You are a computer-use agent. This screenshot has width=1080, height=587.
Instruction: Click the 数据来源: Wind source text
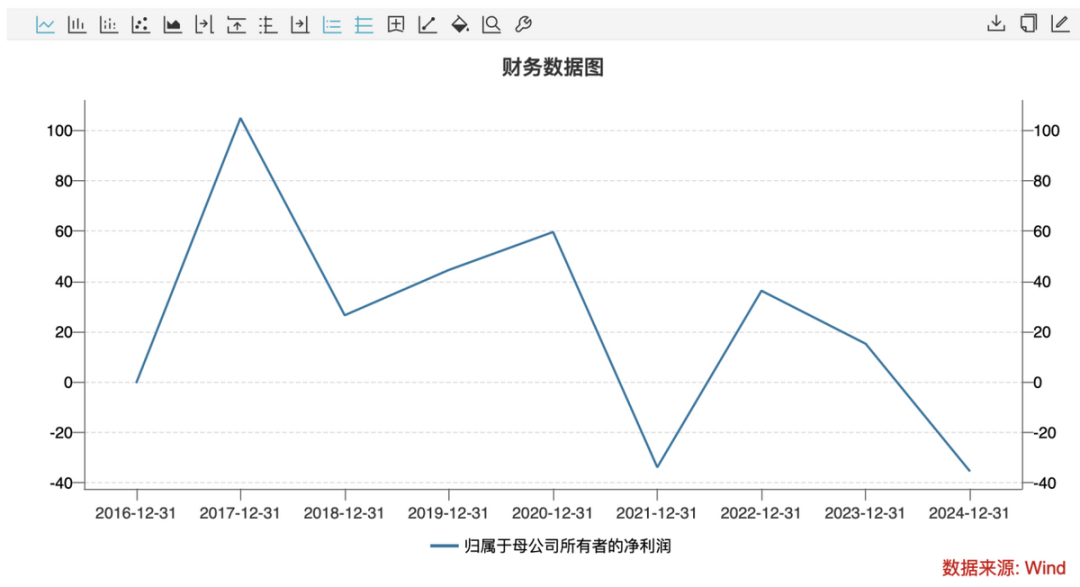[1003, 568]
